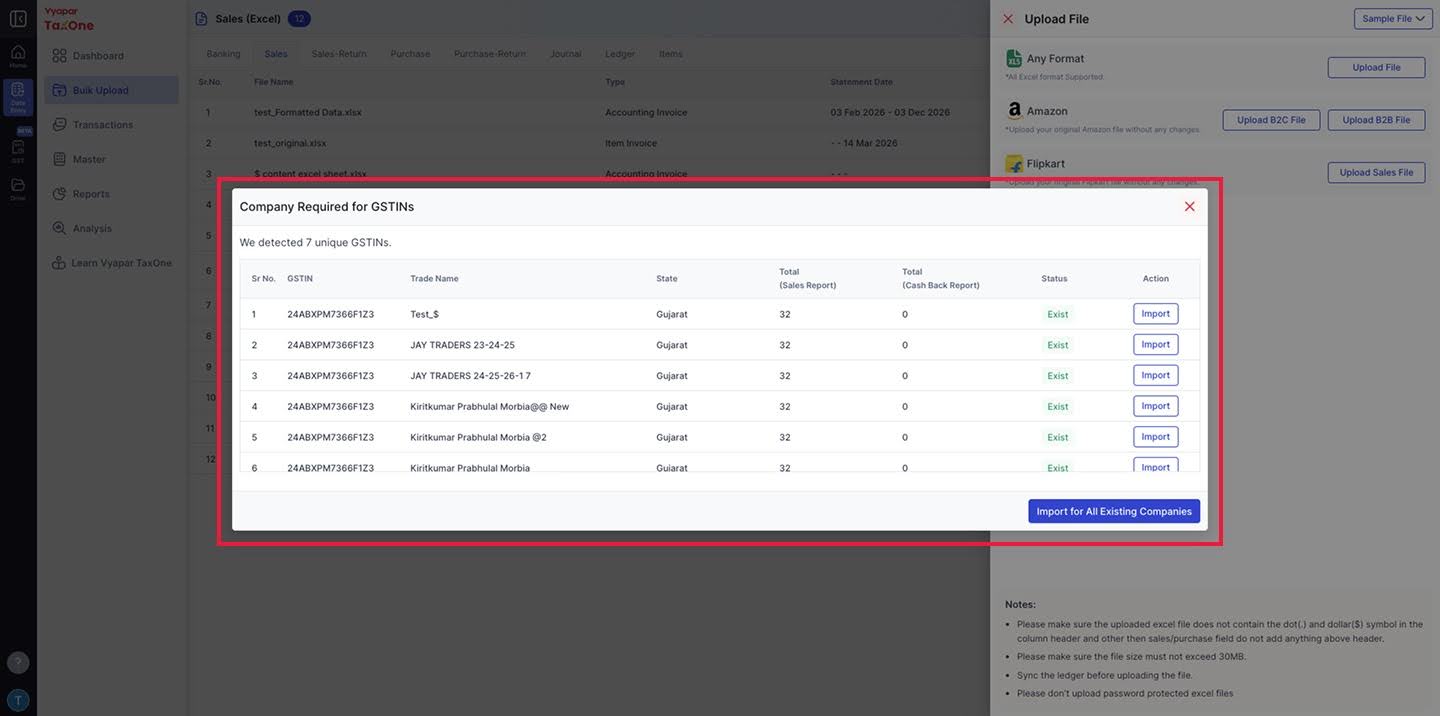
Task: Switch to the Banking tab
Action: (223, 54)
